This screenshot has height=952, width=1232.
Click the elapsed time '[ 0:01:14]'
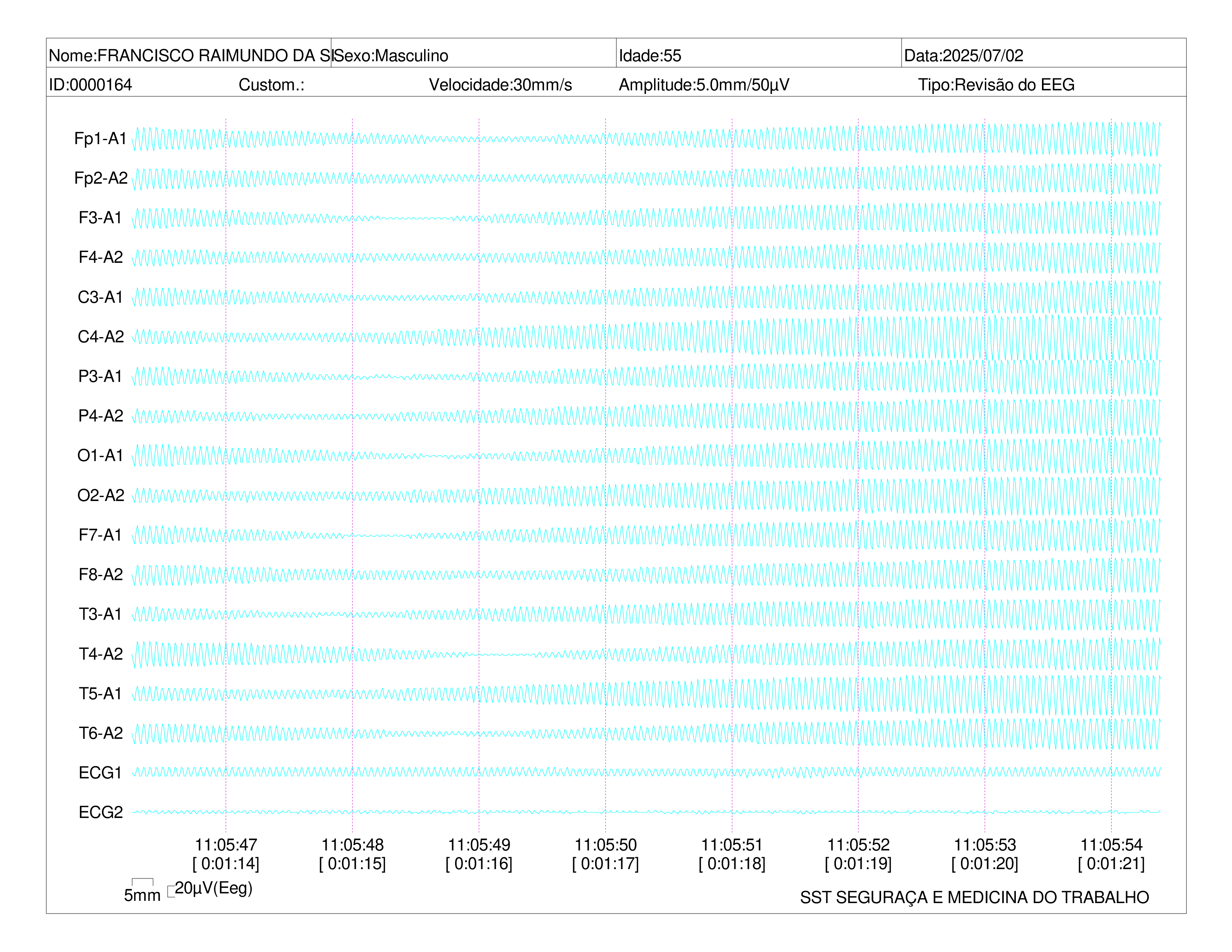tap(226, 864)
